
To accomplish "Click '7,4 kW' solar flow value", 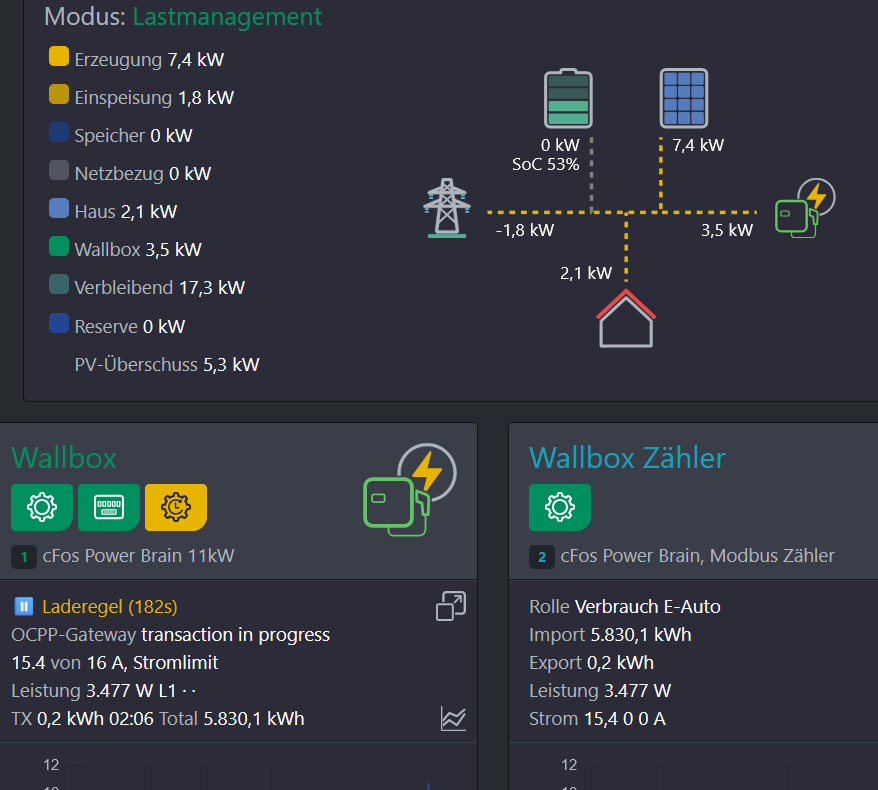I will 698,146.
